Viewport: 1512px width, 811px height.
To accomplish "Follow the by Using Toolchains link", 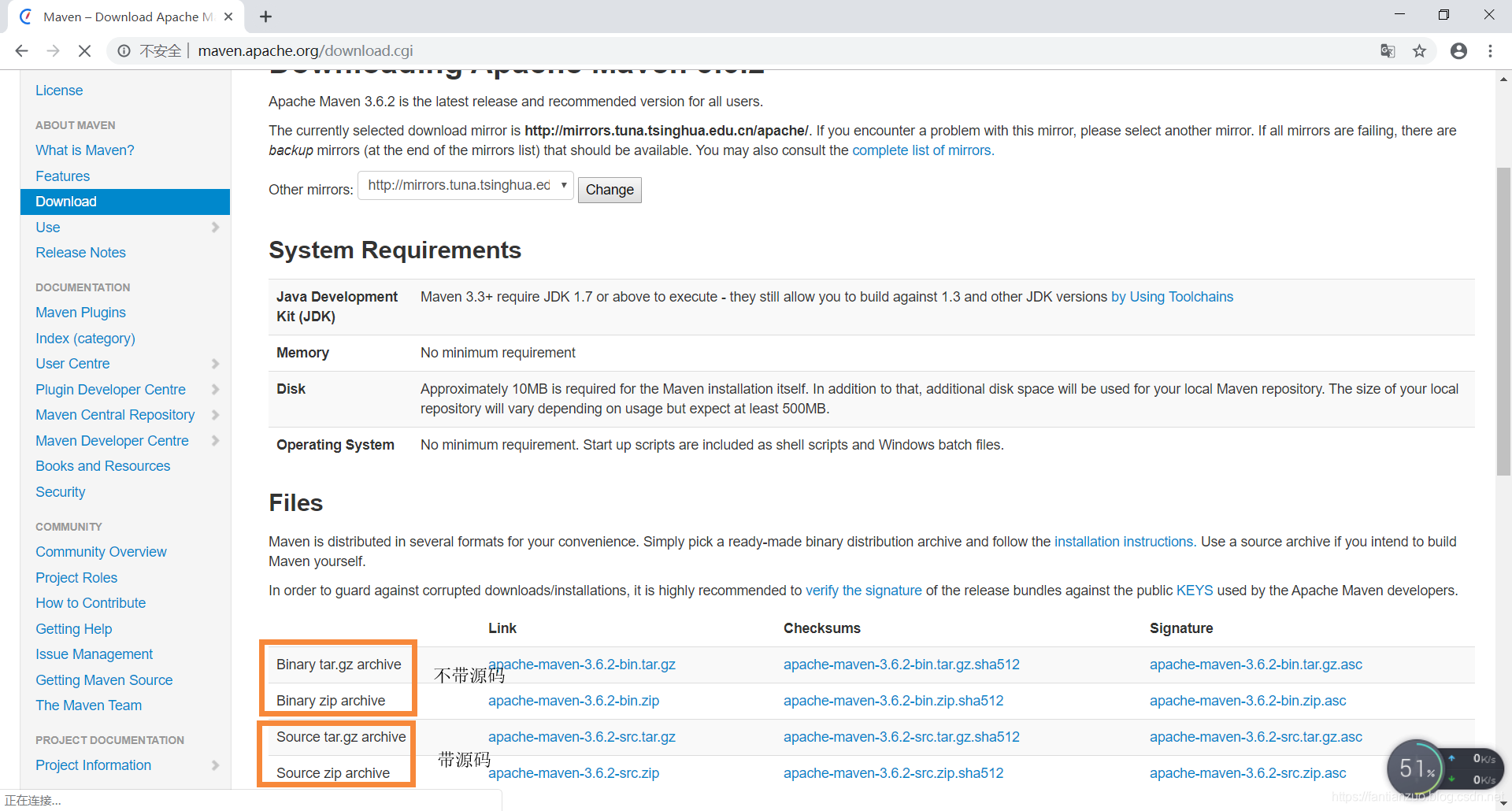I will 1172,297.
